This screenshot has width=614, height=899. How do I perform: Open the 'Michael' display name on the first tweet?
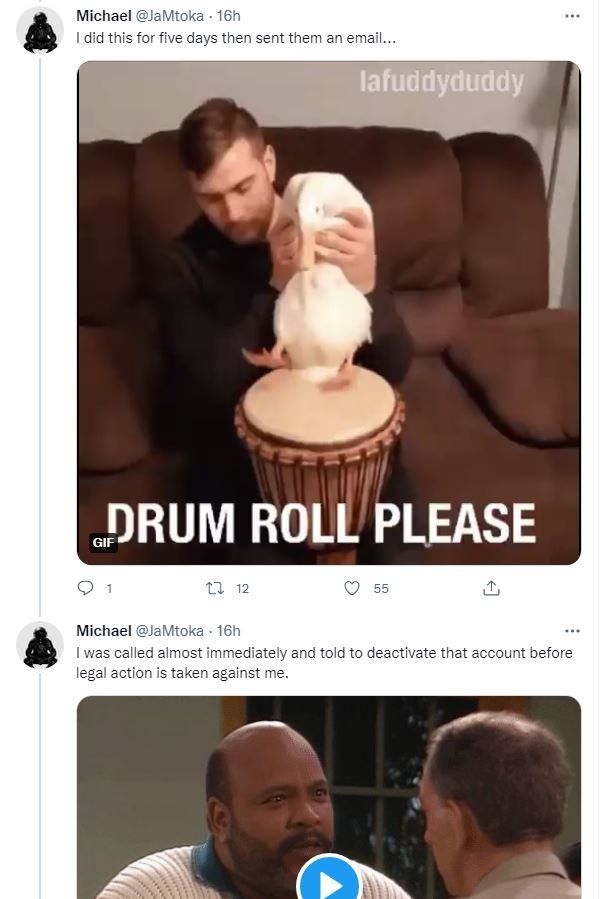(104, 16)
